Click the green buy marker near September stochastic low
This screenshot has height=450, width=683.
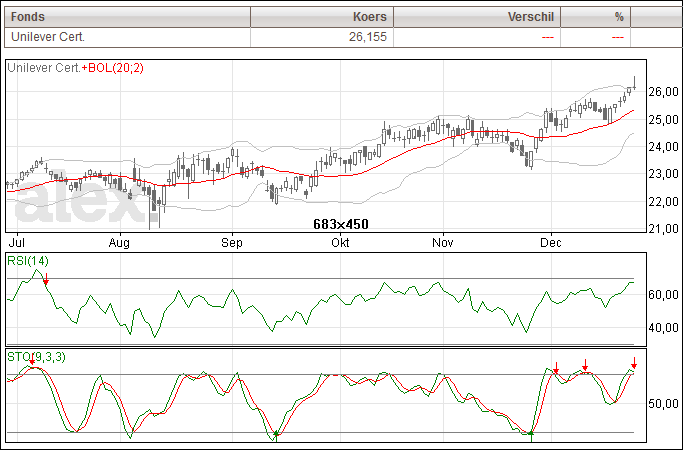click(x=276, y=435)
